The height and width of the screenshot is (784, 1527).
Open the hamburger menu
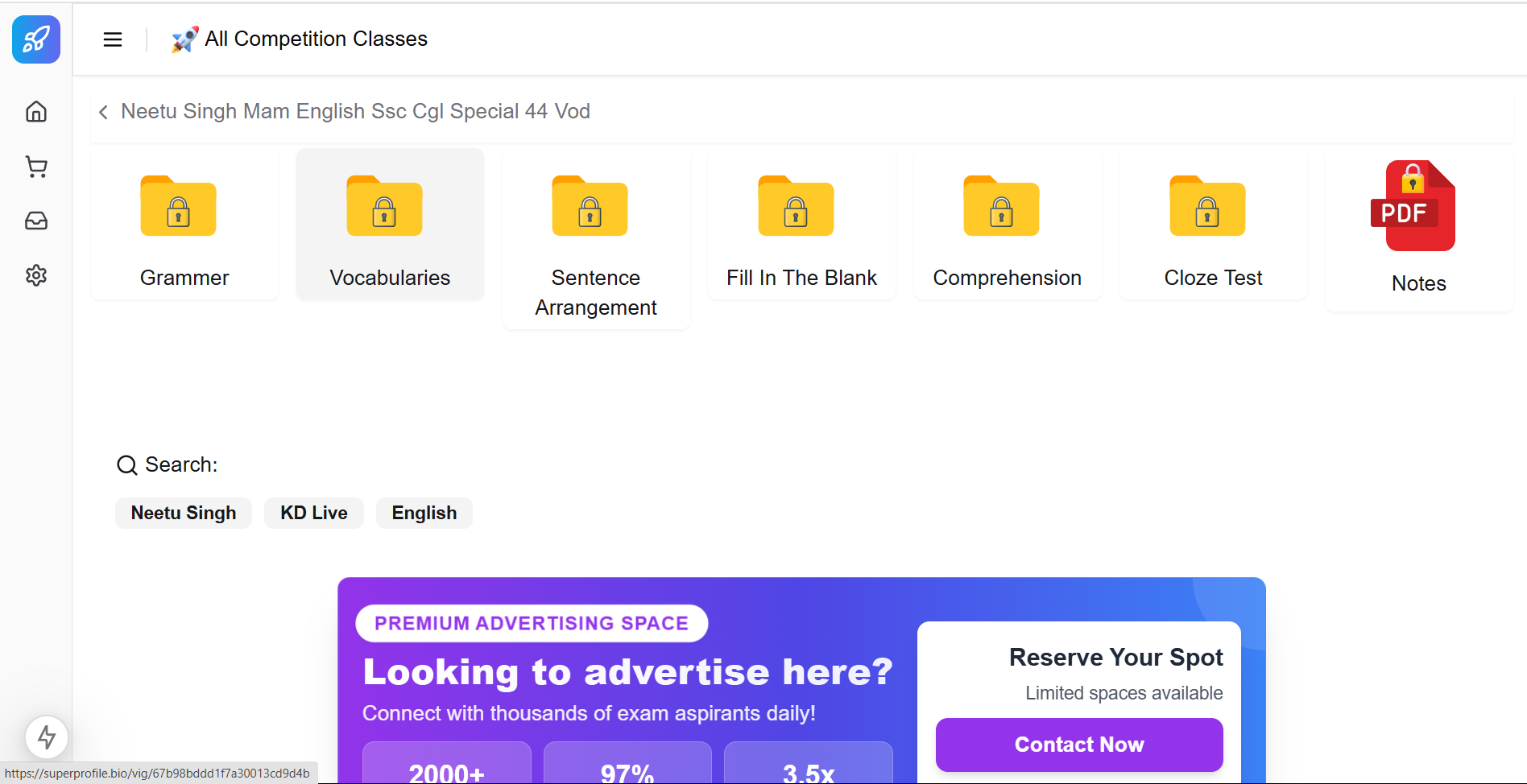click(112, 39)
